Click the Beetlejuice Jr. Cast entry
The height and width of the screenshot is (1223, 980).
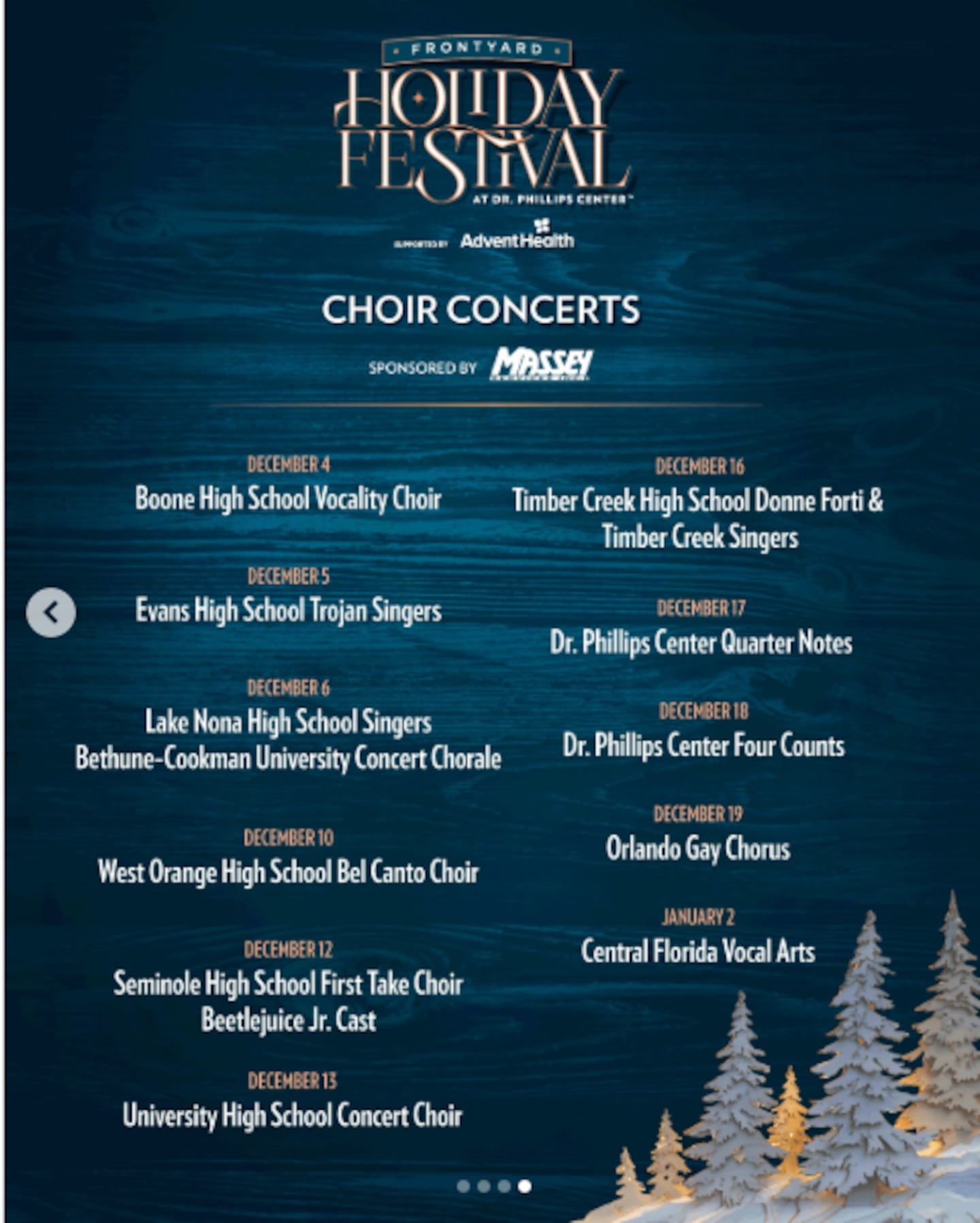coord(288,1020)
